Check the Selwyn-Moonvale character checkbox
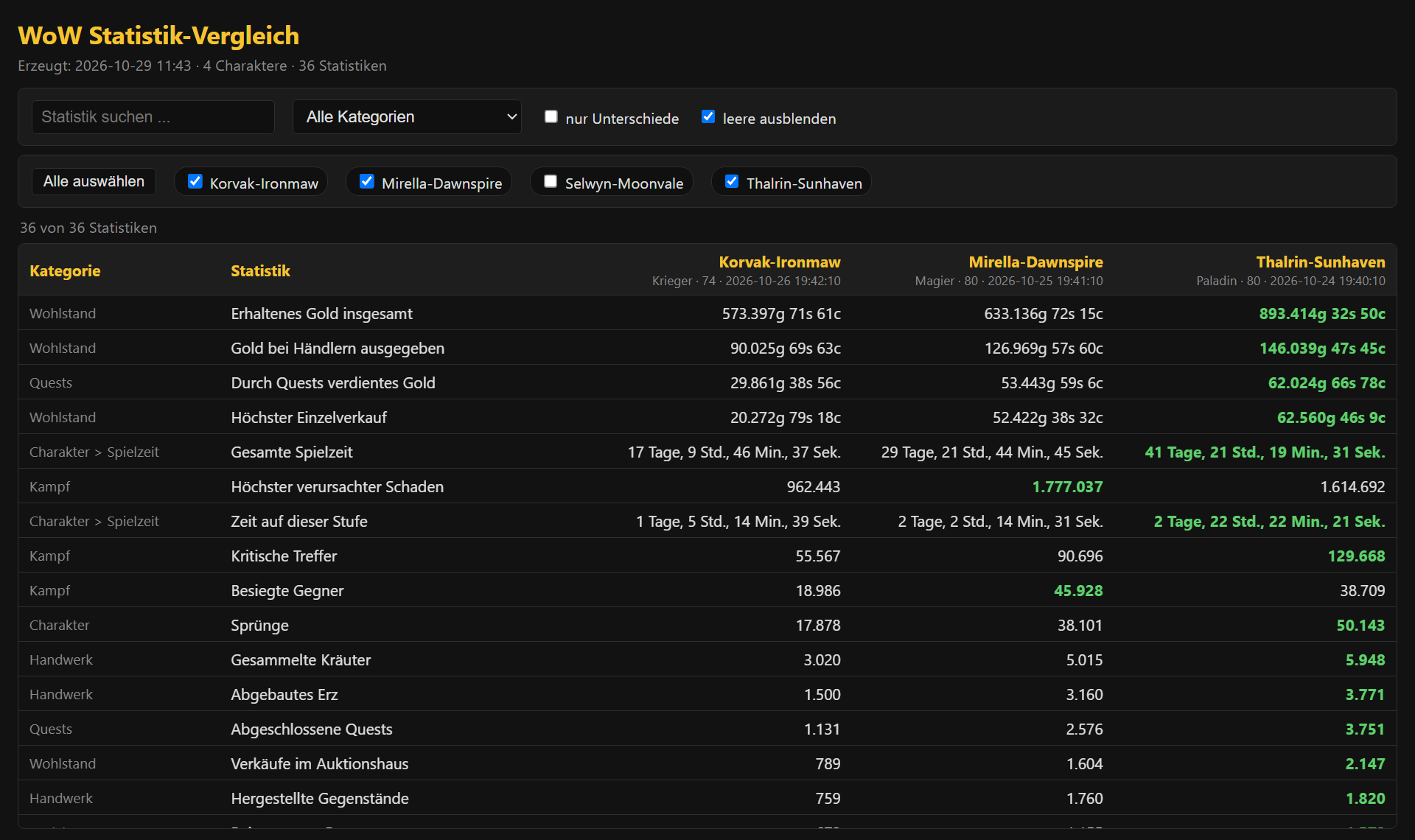Viewport: 1415px width, 840px height. (x=551, y=182)
